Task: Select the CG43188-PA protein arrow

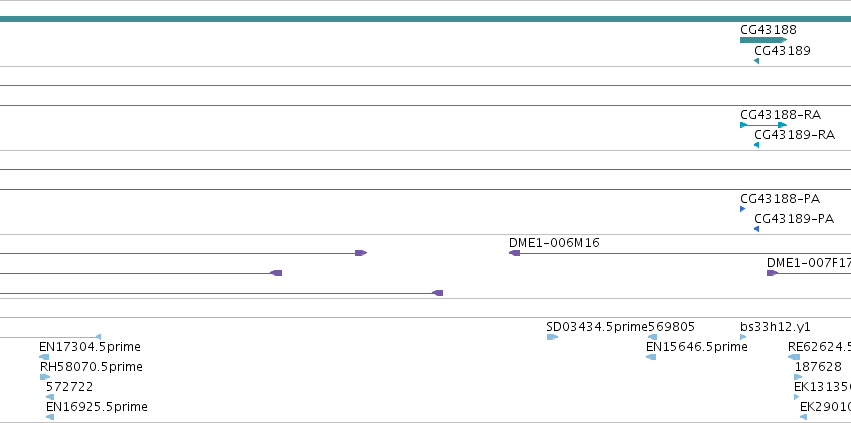Action: [742, 209]
